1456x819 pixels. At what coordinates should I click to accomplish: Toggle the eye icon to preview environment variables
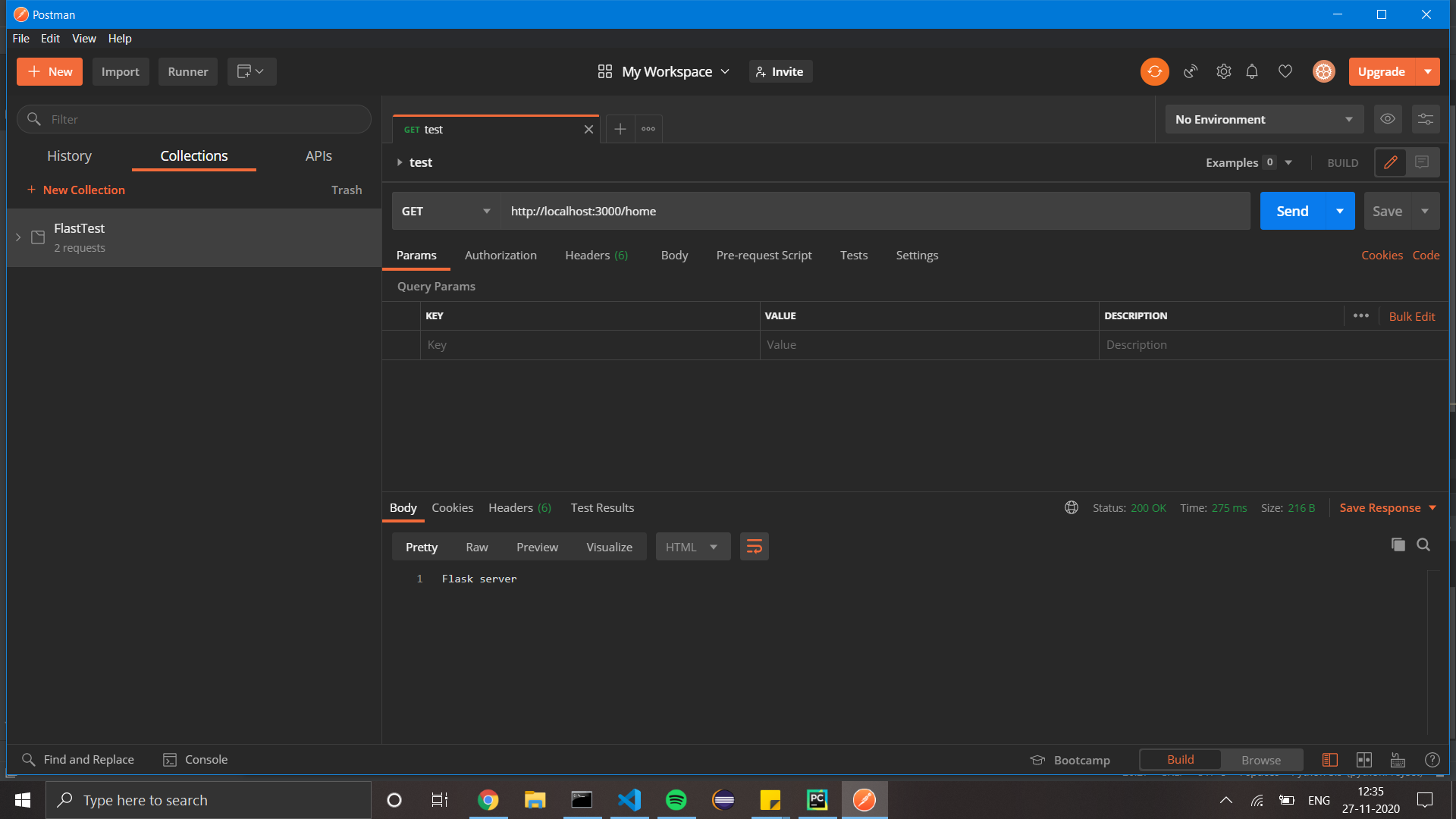1388,119
